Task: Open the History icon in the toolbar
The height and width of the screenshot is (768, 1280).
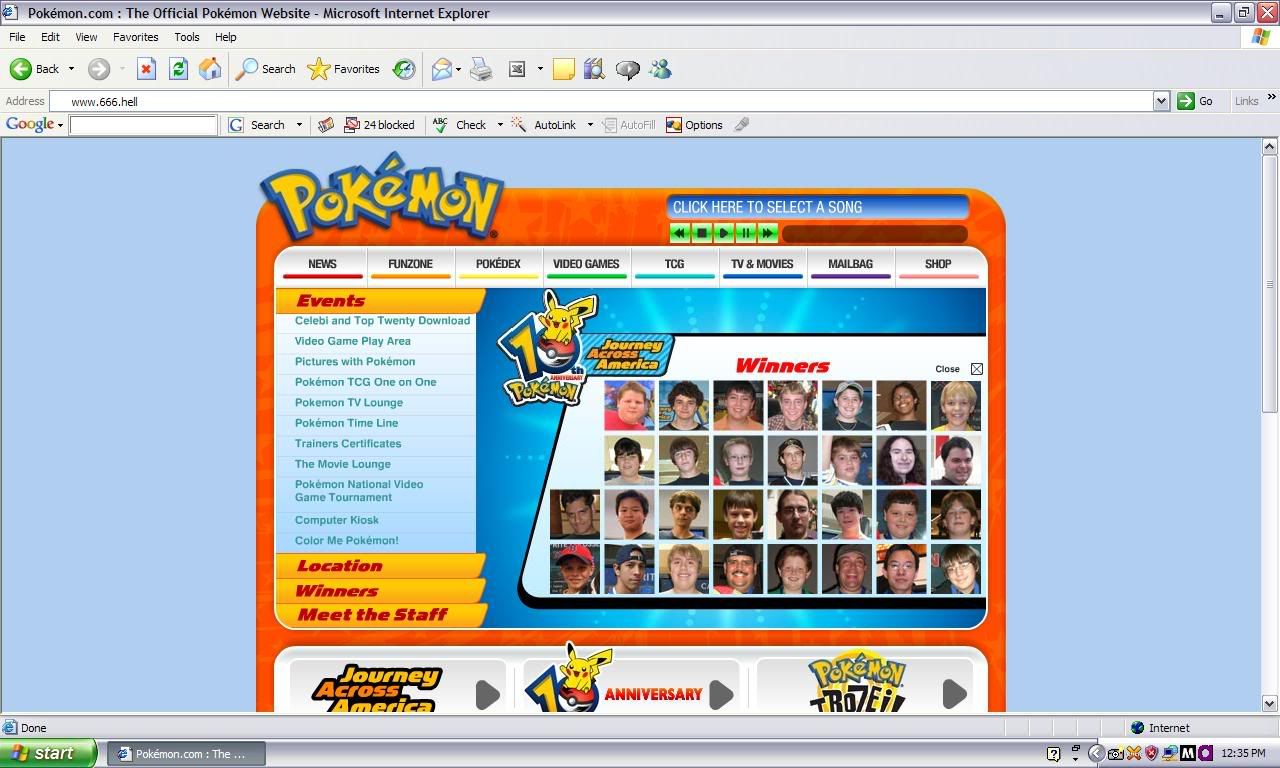Action: coord(404,69)
